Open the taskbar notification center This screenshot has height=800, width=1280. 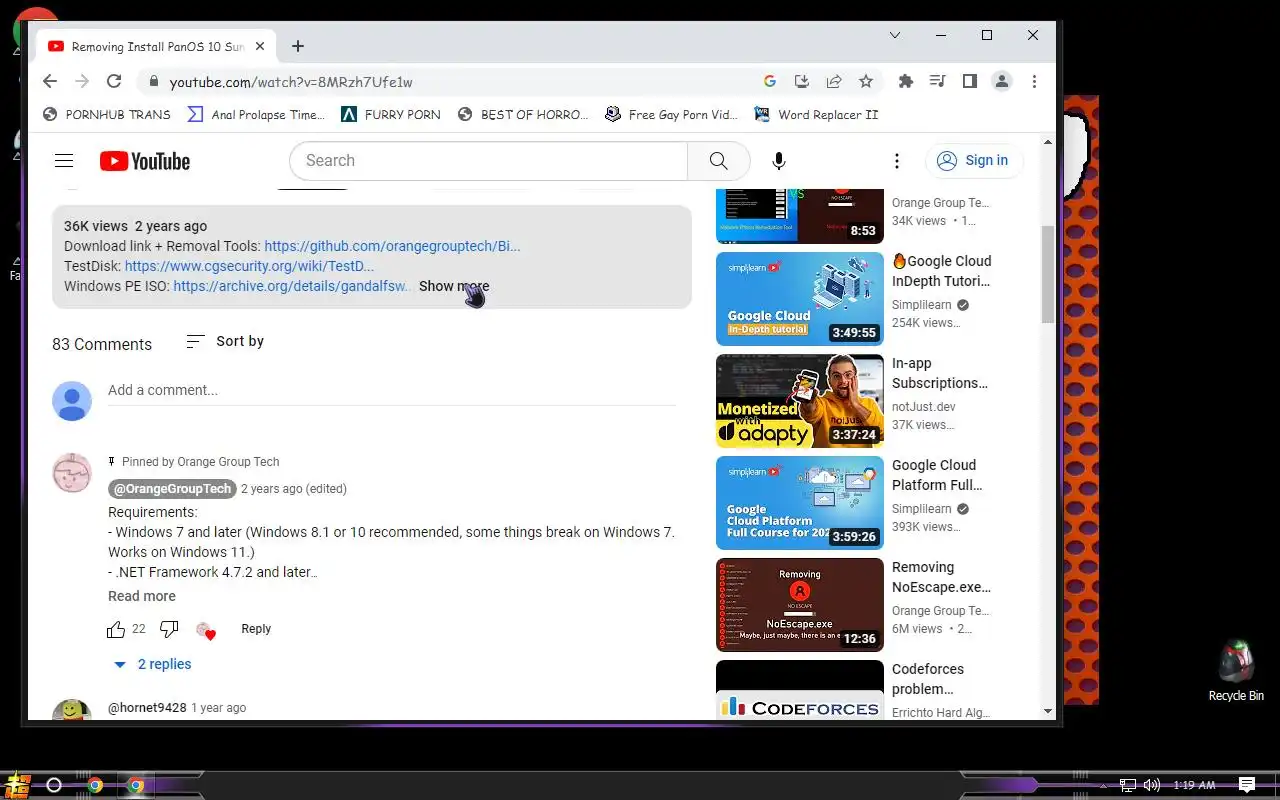coord(1247,785)
